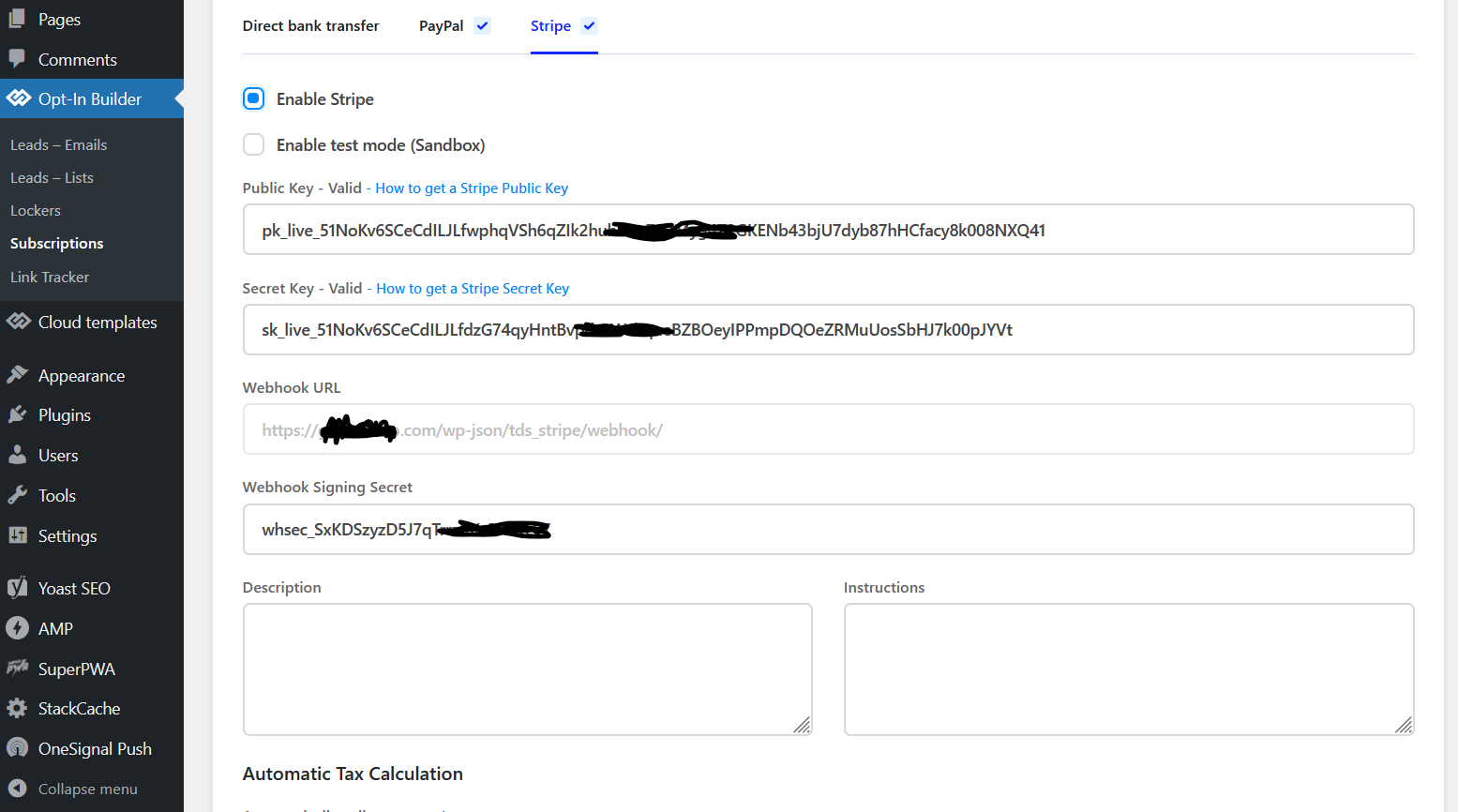
Task: Click the Comments speech bubble icon
Action: tap(17, 59)
